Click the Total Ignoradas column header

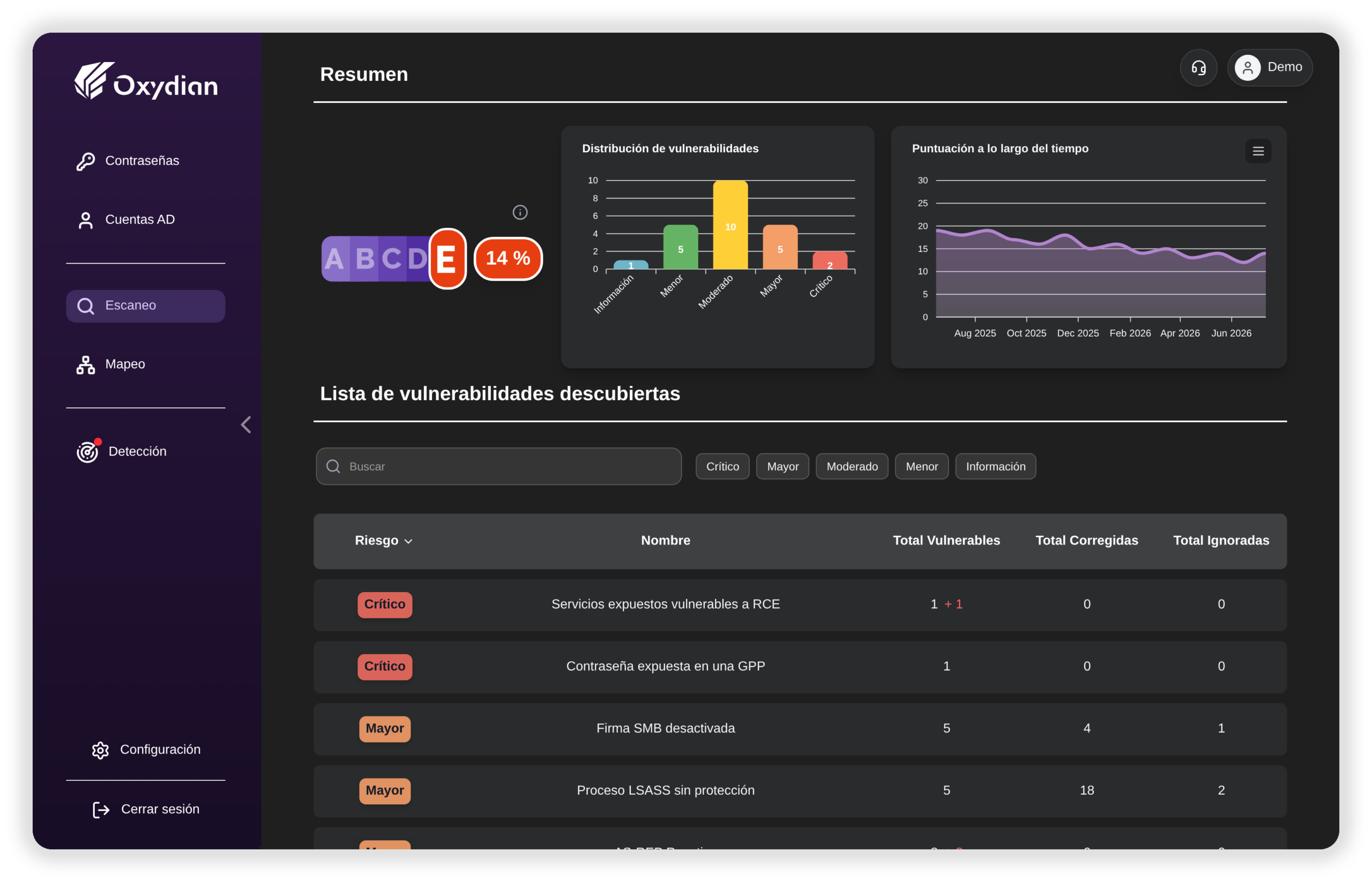(x=1221, y=541)
